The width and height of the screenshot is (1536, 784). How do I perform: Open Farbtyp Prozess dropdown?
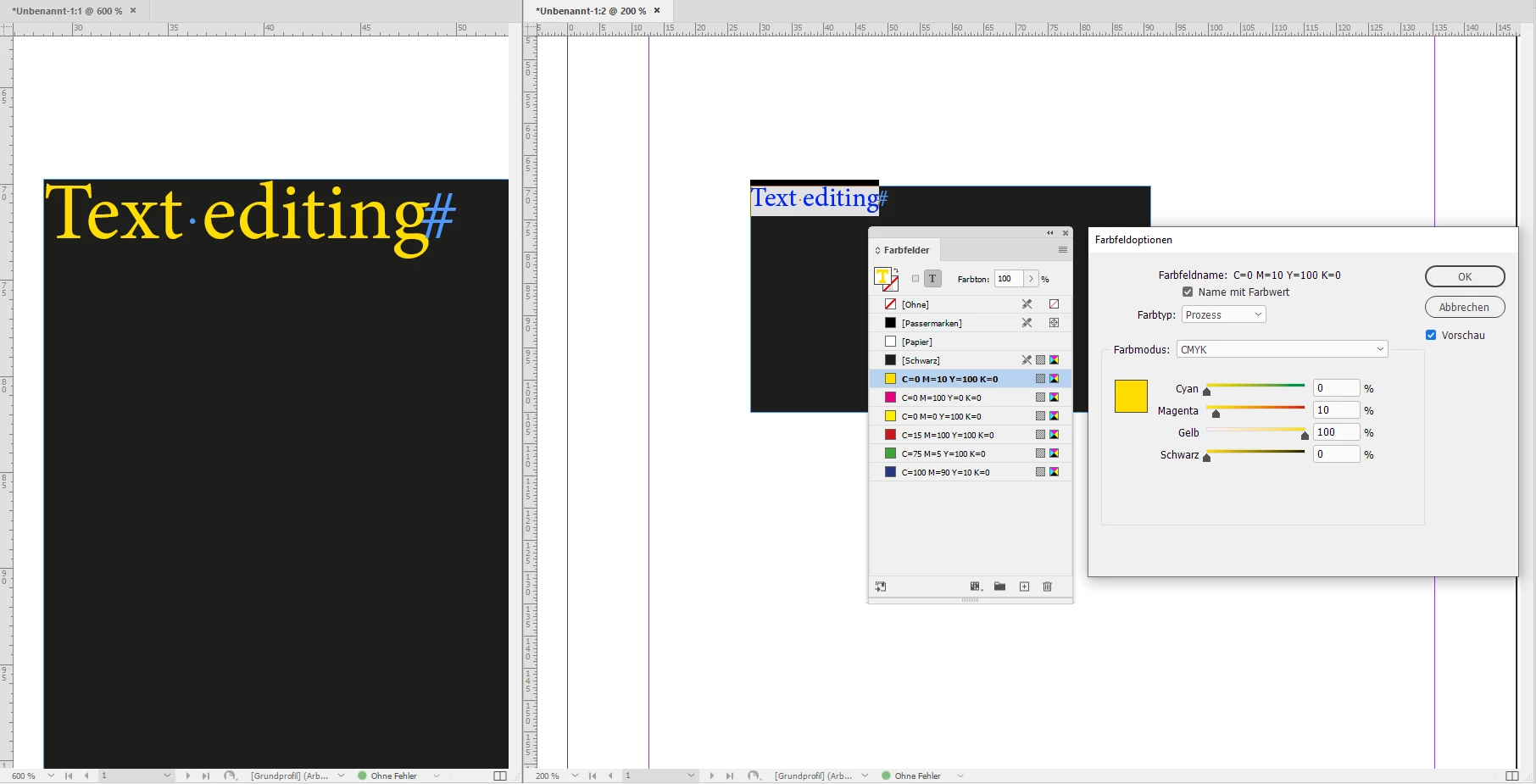(x=1223, y=314)
